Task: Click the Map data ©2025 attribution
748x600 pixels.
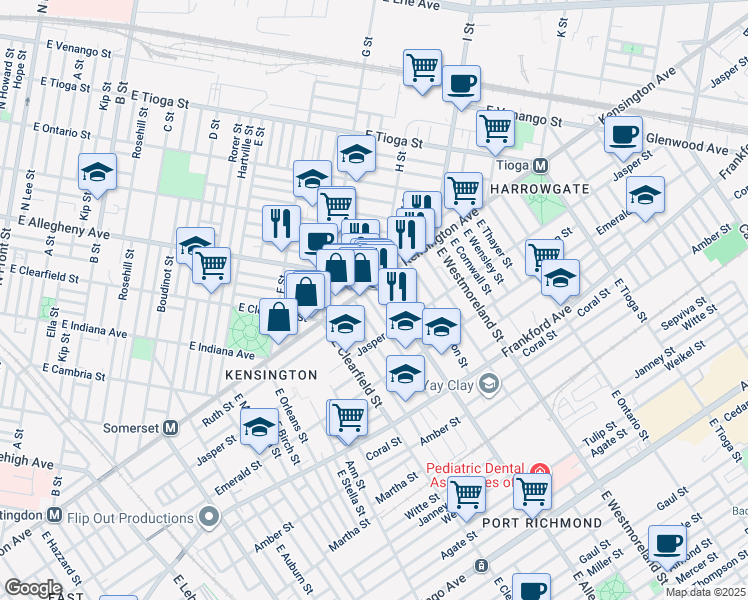Action: [x=705, y=592]
